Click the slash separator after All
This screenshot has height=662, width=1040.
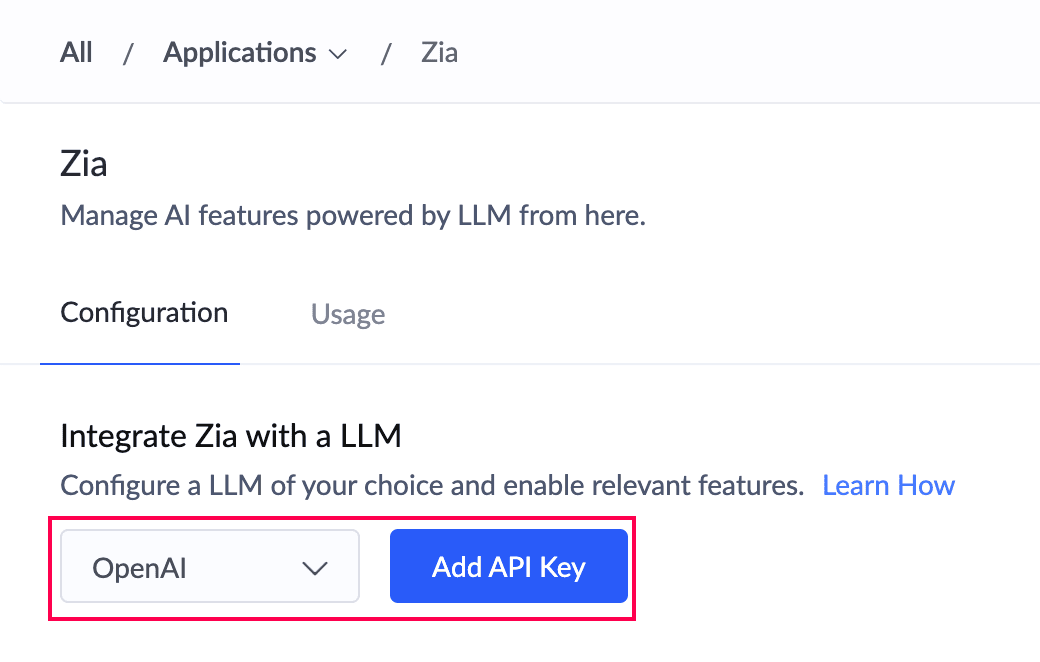click(128, 53)
